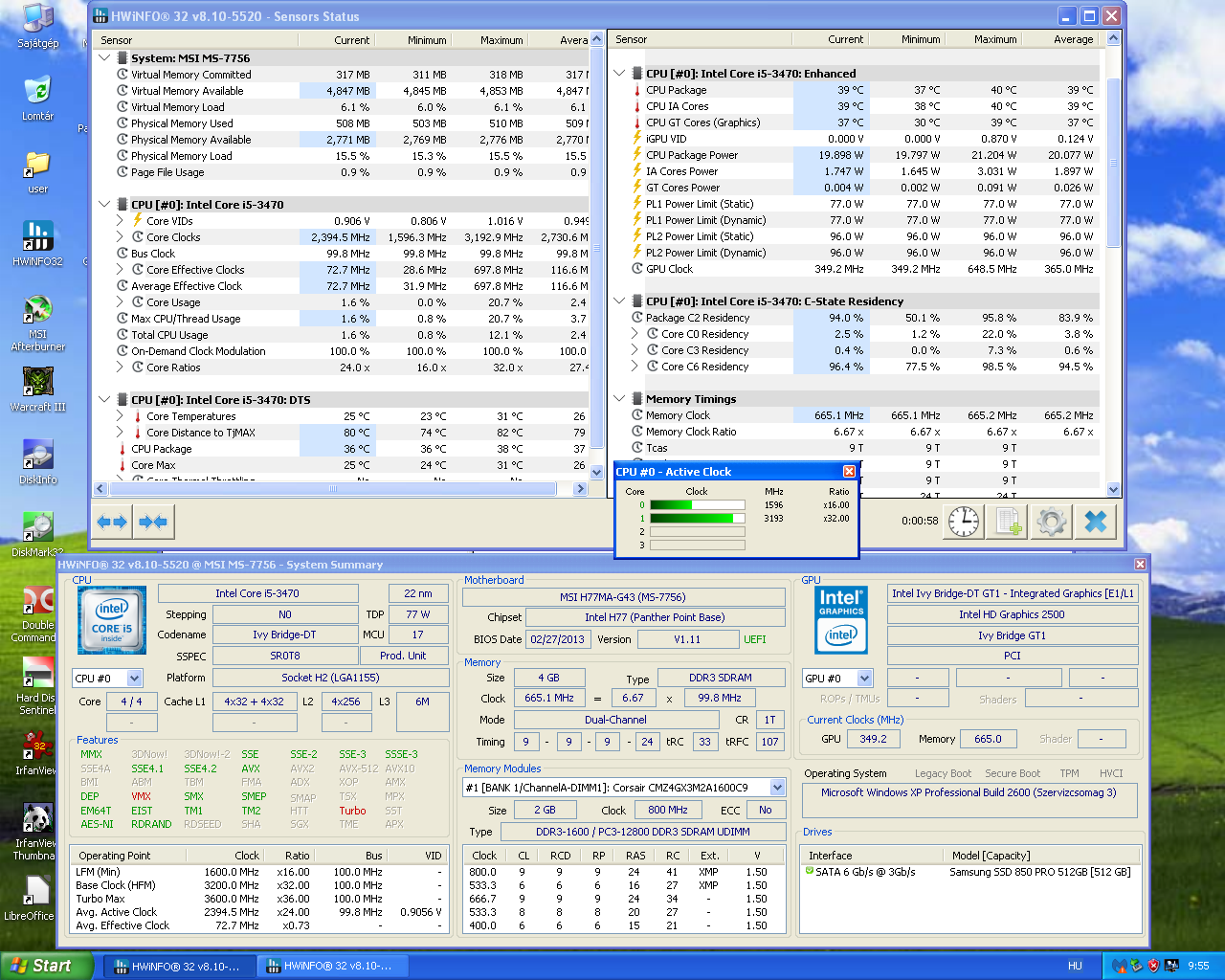Click the blue X icon to close sensors
Viewport: 1225px width, 980px height.
(1096, 522)
